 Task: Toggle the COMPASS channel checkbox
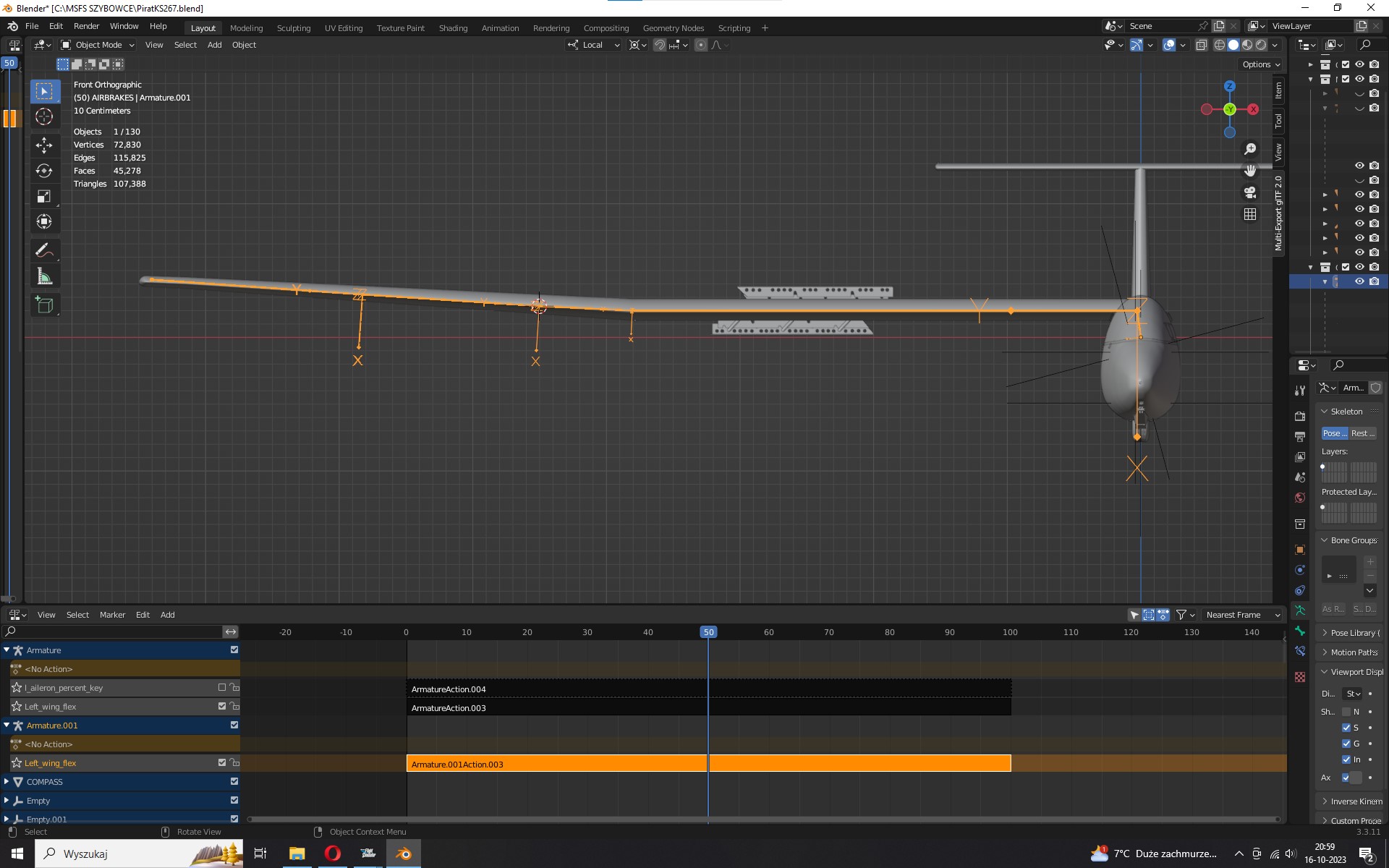coord(234,781)
